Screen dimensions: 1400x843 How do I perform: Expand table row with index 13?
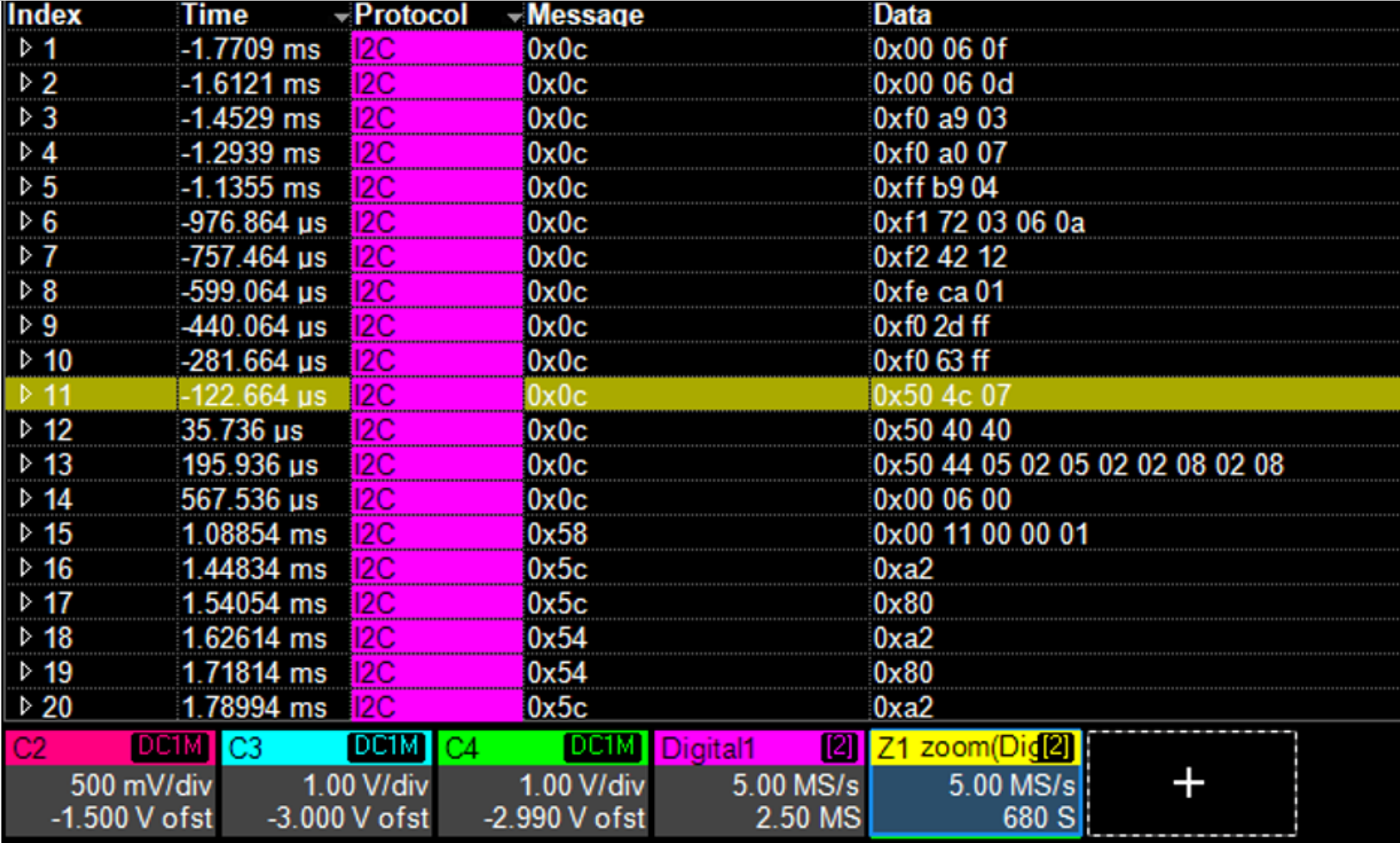coord(25,465)
